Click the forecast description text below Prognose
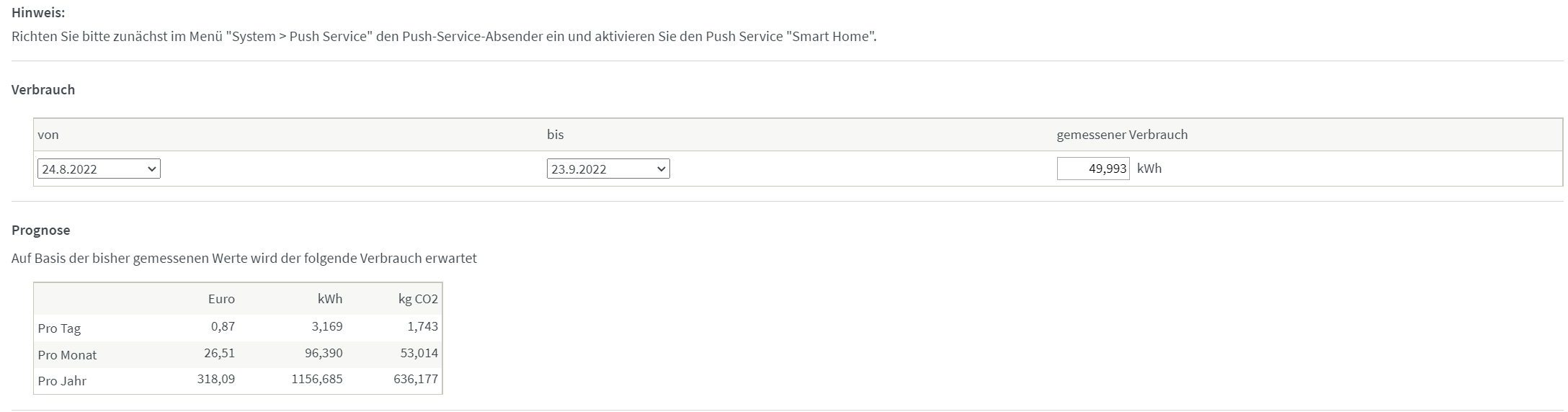The width and height of the screenshot is (1568, 412). [x=244, y=259]
